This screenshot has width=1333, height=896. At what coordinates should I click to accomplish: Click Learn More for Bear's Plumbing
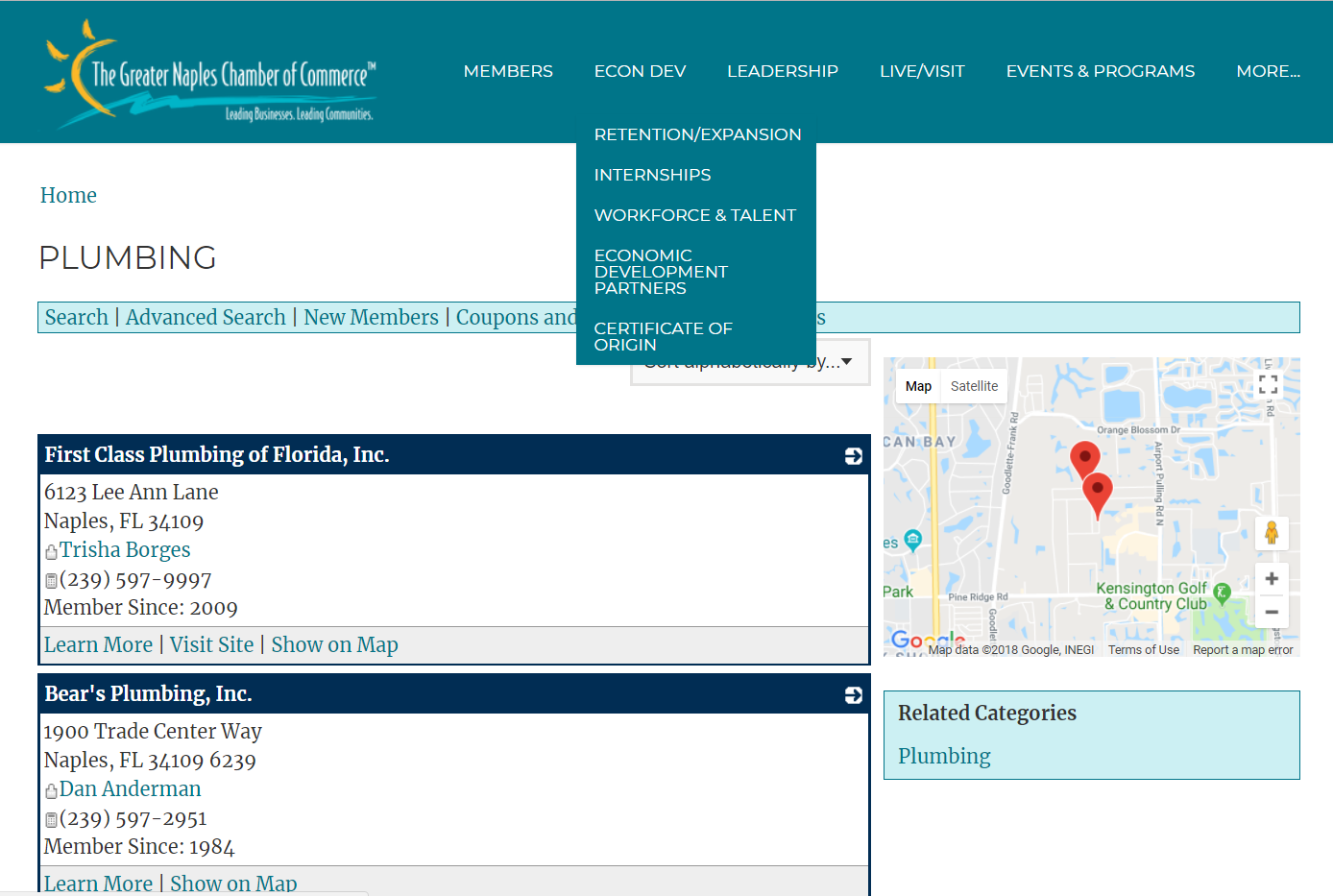click(x=98, y=884)
